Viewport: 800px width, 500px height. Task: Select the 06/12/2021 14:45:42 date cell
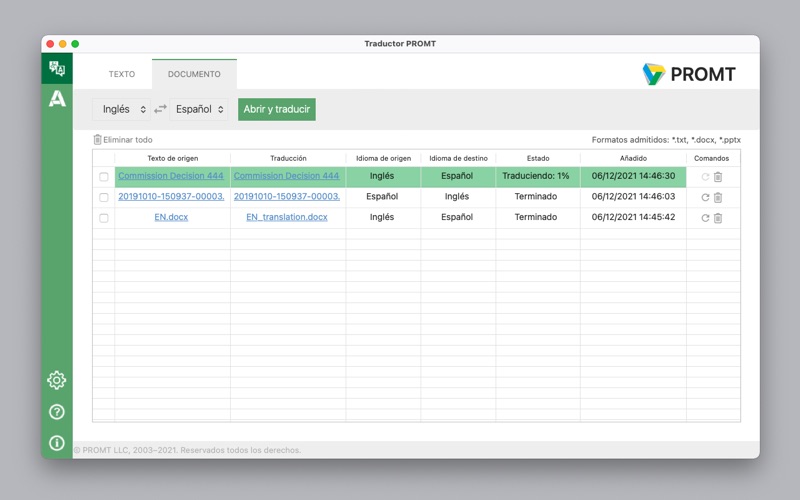[x=633, y=217]
